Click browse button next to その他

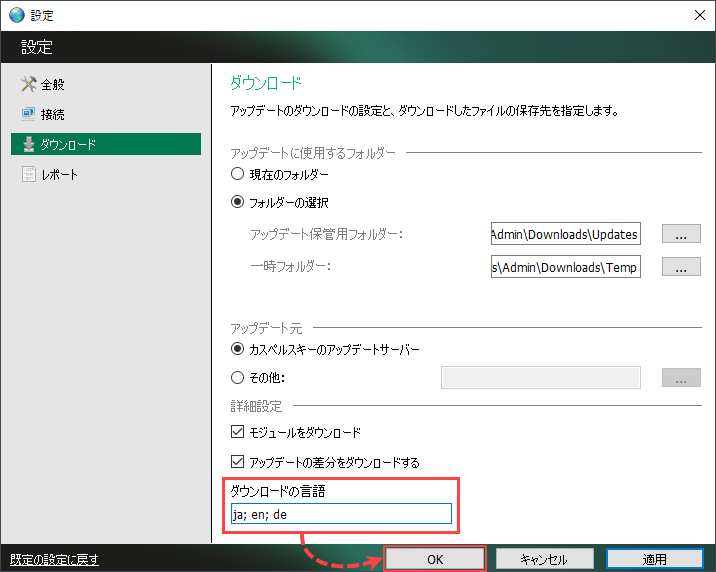click(x=681, y=378)
